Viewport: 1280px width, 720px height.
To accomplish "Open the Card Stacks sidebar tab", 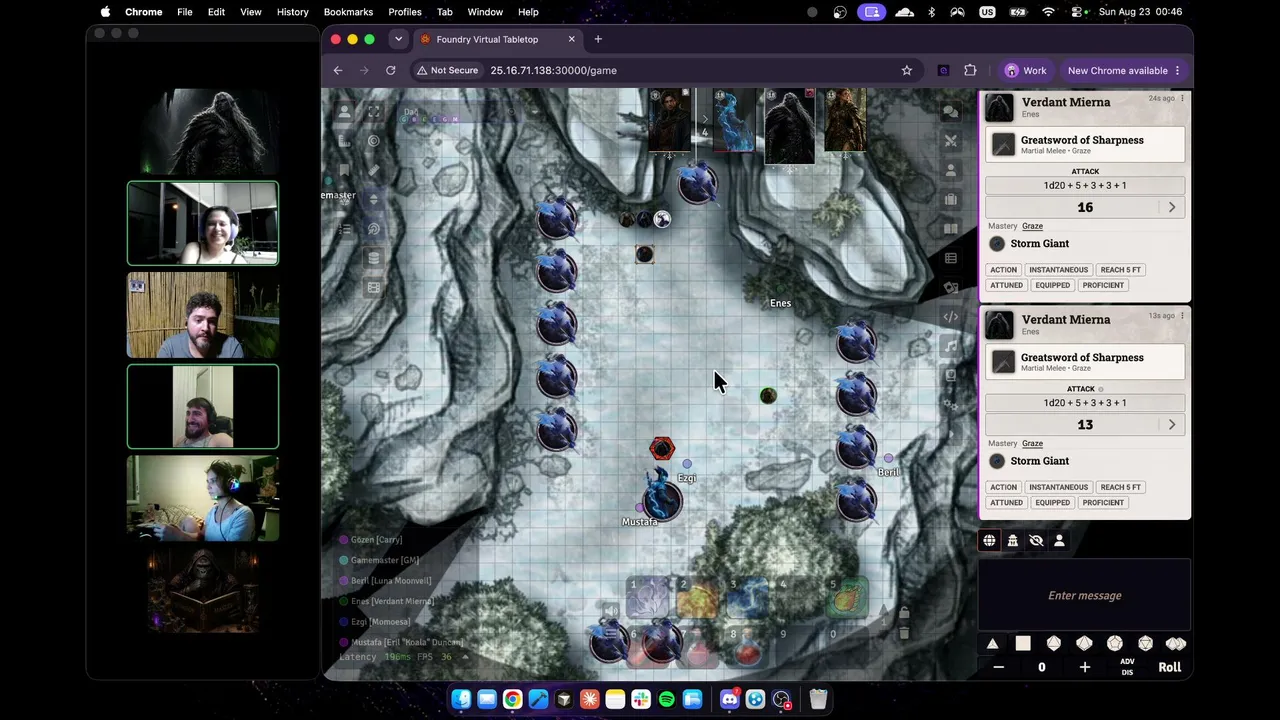I will (x=951, y=288).
